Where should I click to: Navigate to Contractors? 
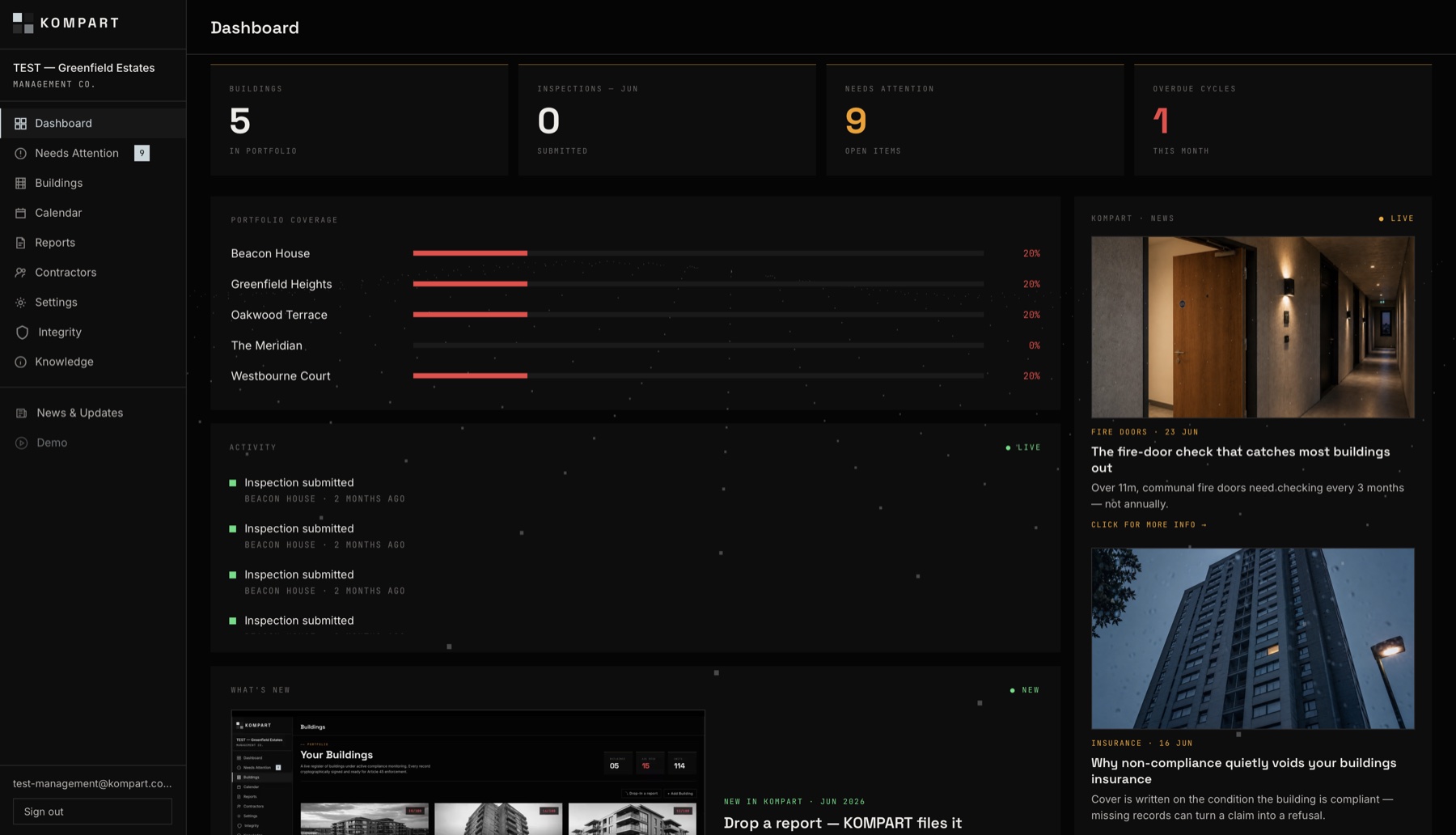93,273
